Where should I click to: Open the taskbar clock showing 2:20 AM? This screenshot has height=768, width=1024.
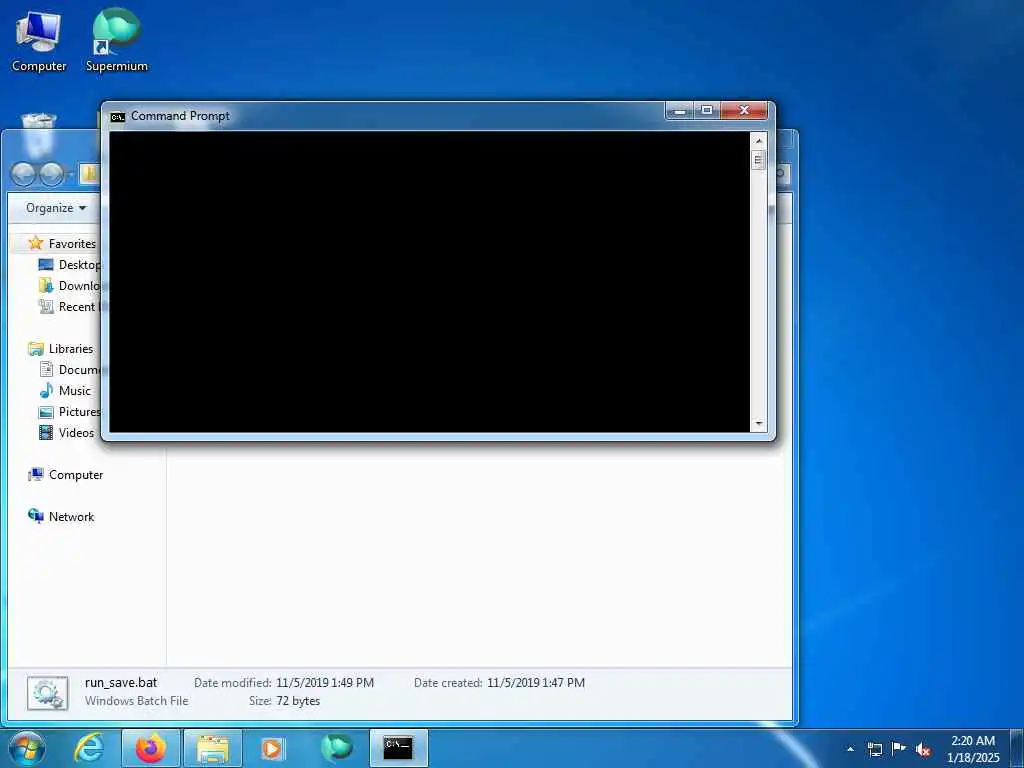point(973,749)
